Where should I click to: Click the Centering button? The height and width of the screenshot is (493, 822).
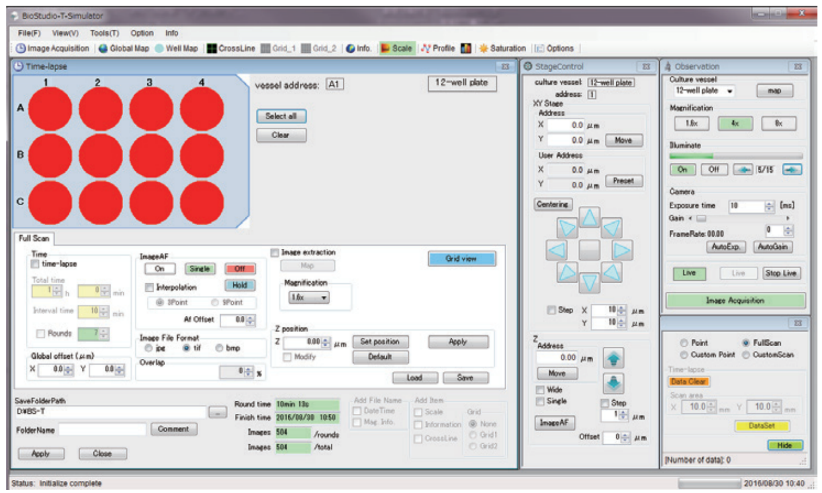click(x=553, y=204)
